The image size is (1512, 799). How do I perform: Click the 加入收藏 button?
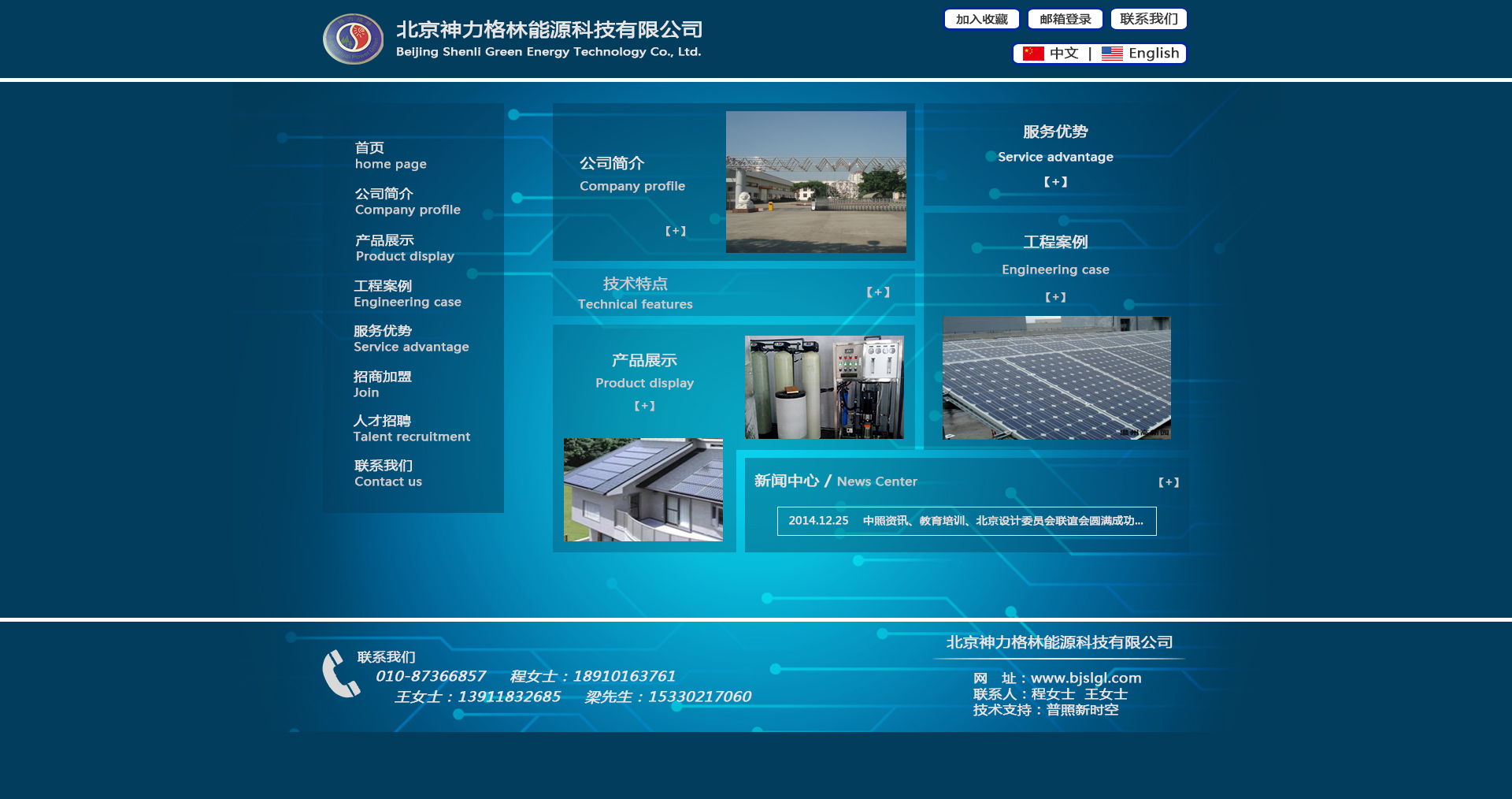pos(982,19)
